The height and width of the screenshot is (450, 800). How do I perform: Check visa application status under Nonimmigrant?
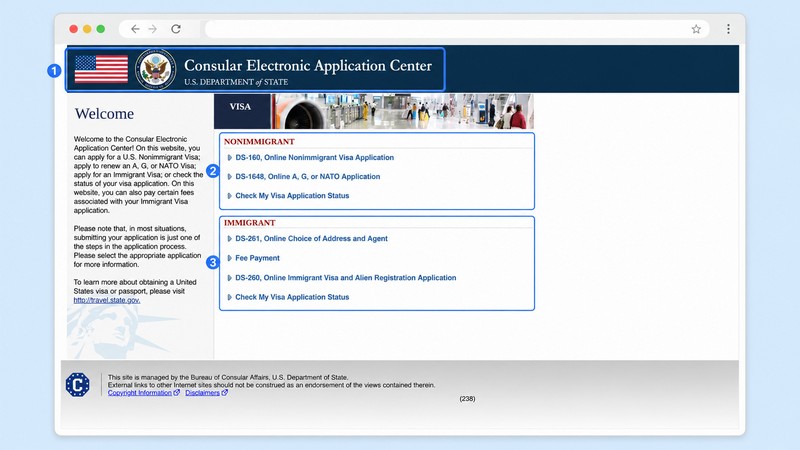(292, 195)
